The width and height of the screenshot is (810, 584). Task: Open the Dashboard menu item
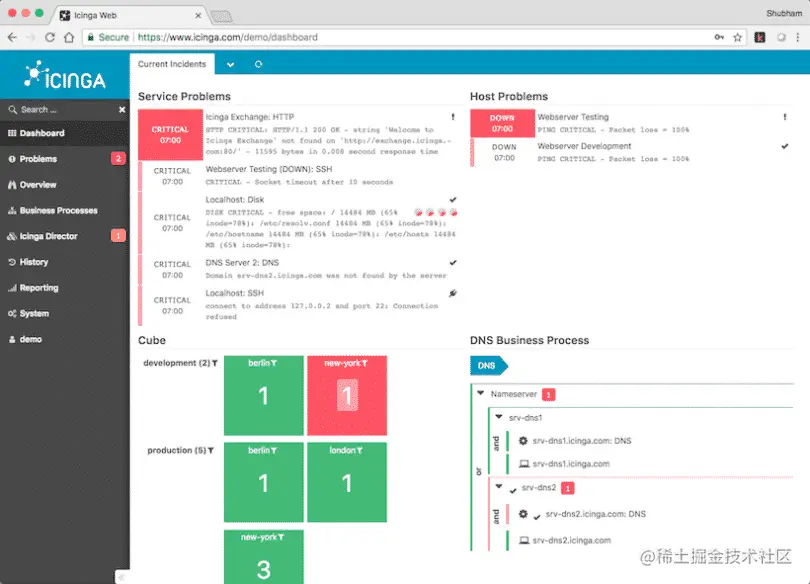coord(65,133)
